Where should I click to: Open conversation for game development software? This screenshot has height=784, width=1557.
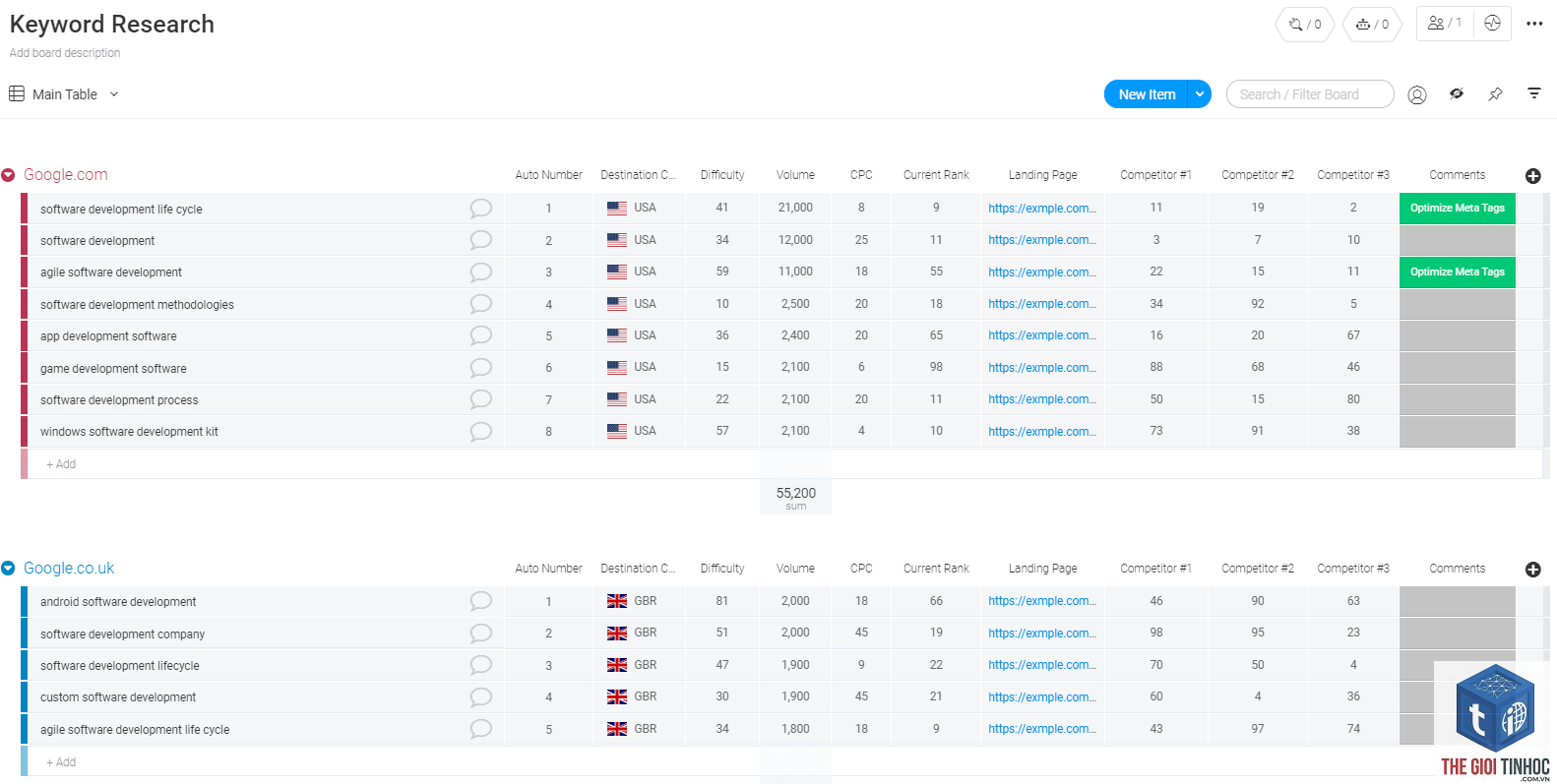480,368
